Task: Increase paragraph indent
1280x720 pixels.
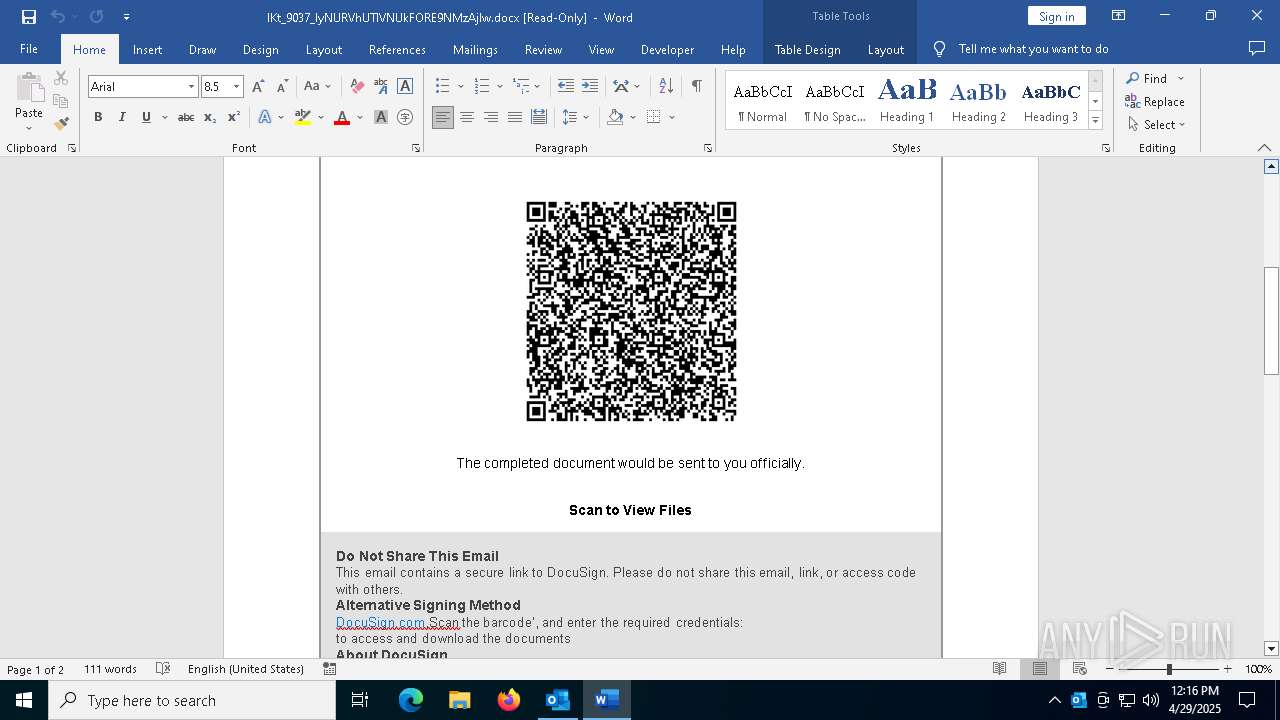Action: click(x=590, y=87)
